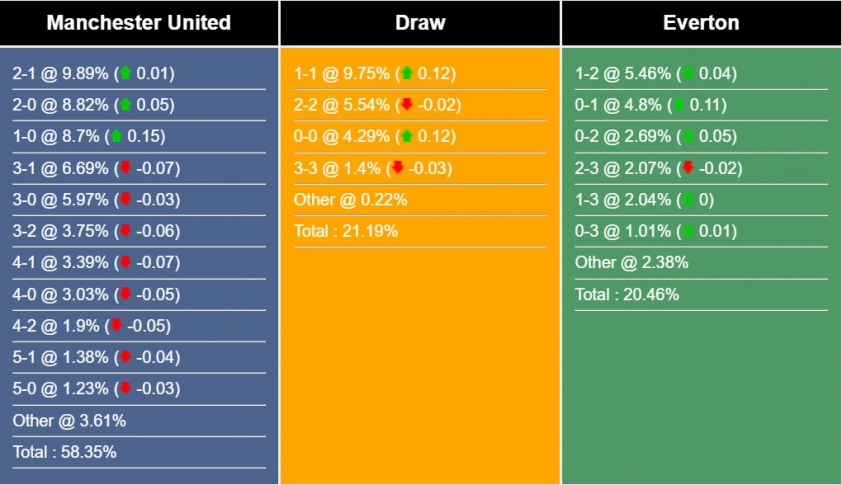Viewport: 842px width, 485px height.
Task: Click red down arrow next to 2-2 draw
Action: [x=407, y=105]
